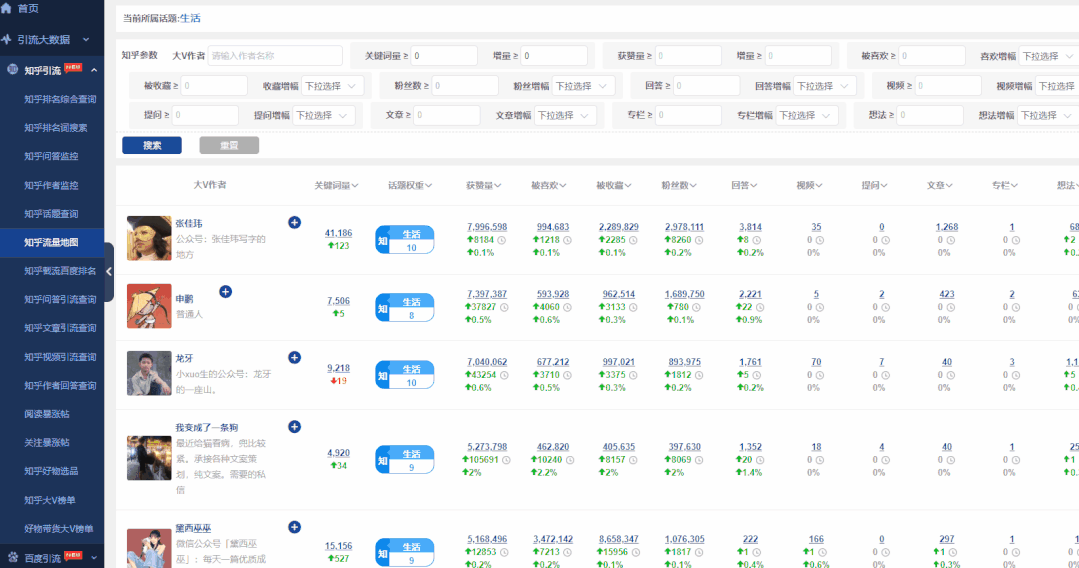1079x568 pixels.
Task: Open the 喜欢增幅 dropdown
Action: click(1048, 56)
